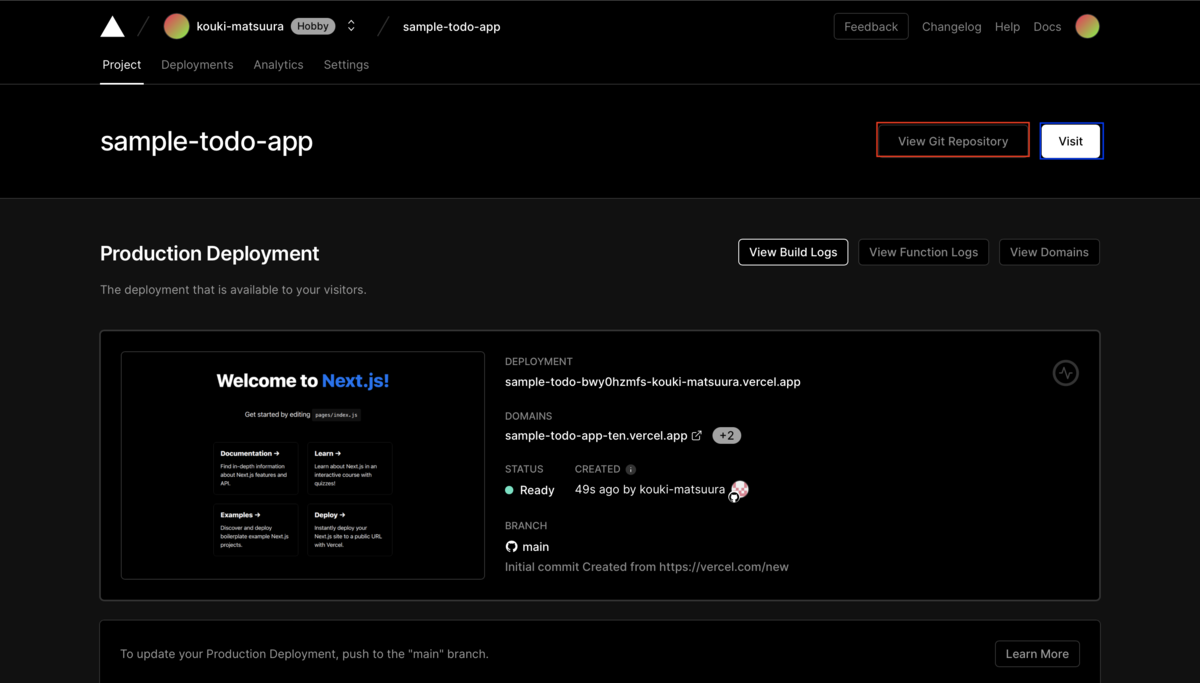Click the activity pulse icon in deployment card
The height and width of the screenshot is (683, 1200).
point(1066,373)
